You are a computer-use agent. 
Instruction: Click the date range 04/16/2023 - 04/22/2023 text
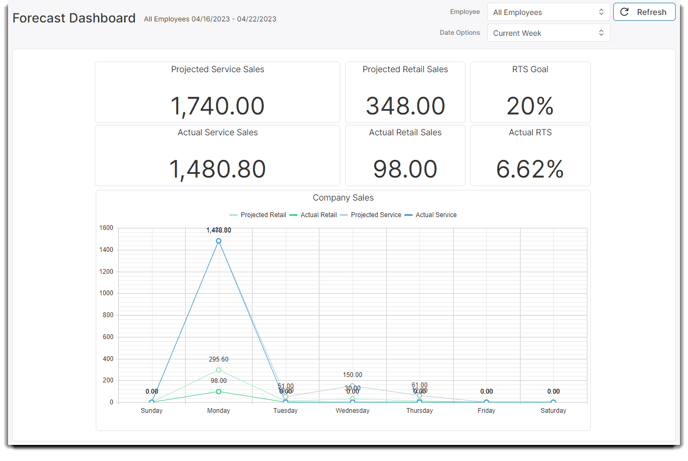point(234,19)
